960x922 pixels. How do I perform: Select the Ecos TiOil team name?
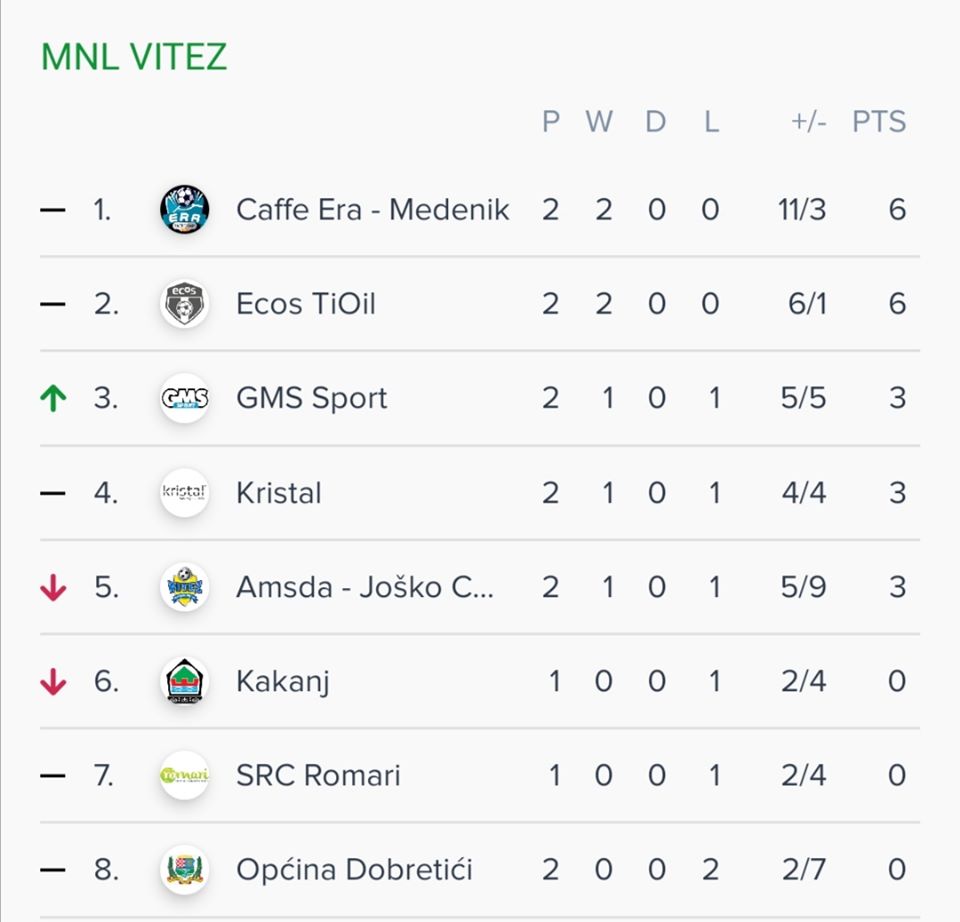click(306, 304)
